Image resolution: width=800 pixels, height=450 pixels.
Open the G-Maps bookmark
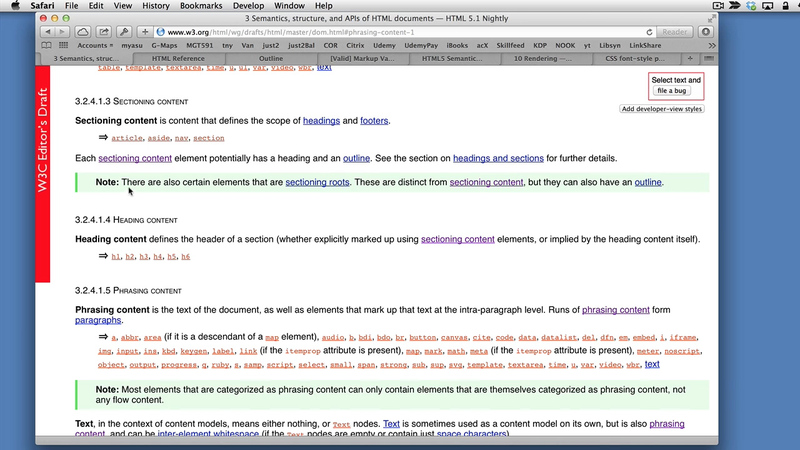[x=164, y=45]
